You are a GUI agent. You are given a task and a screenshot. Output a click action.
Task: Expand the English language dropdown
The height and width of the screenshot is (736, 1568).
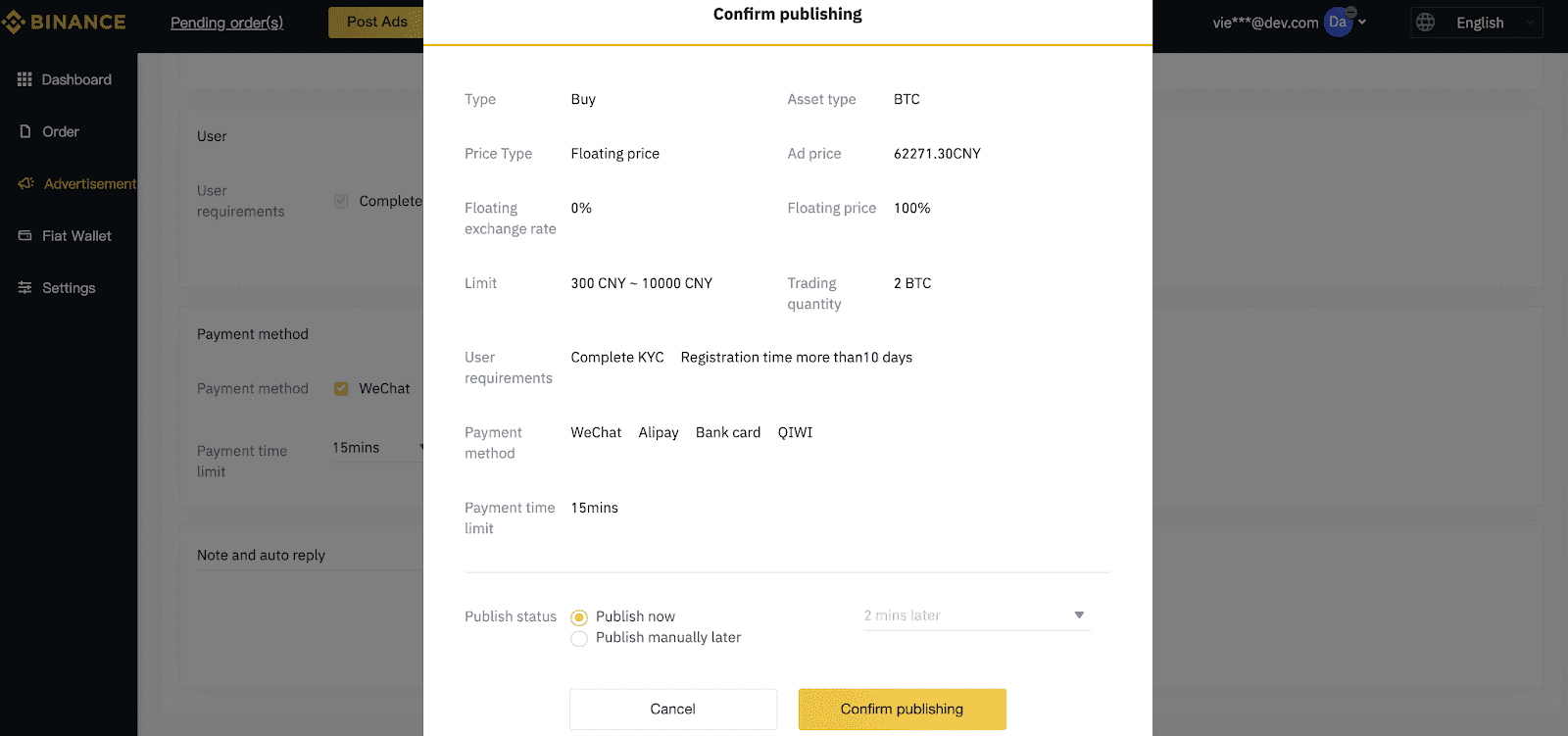(1477, 22)
